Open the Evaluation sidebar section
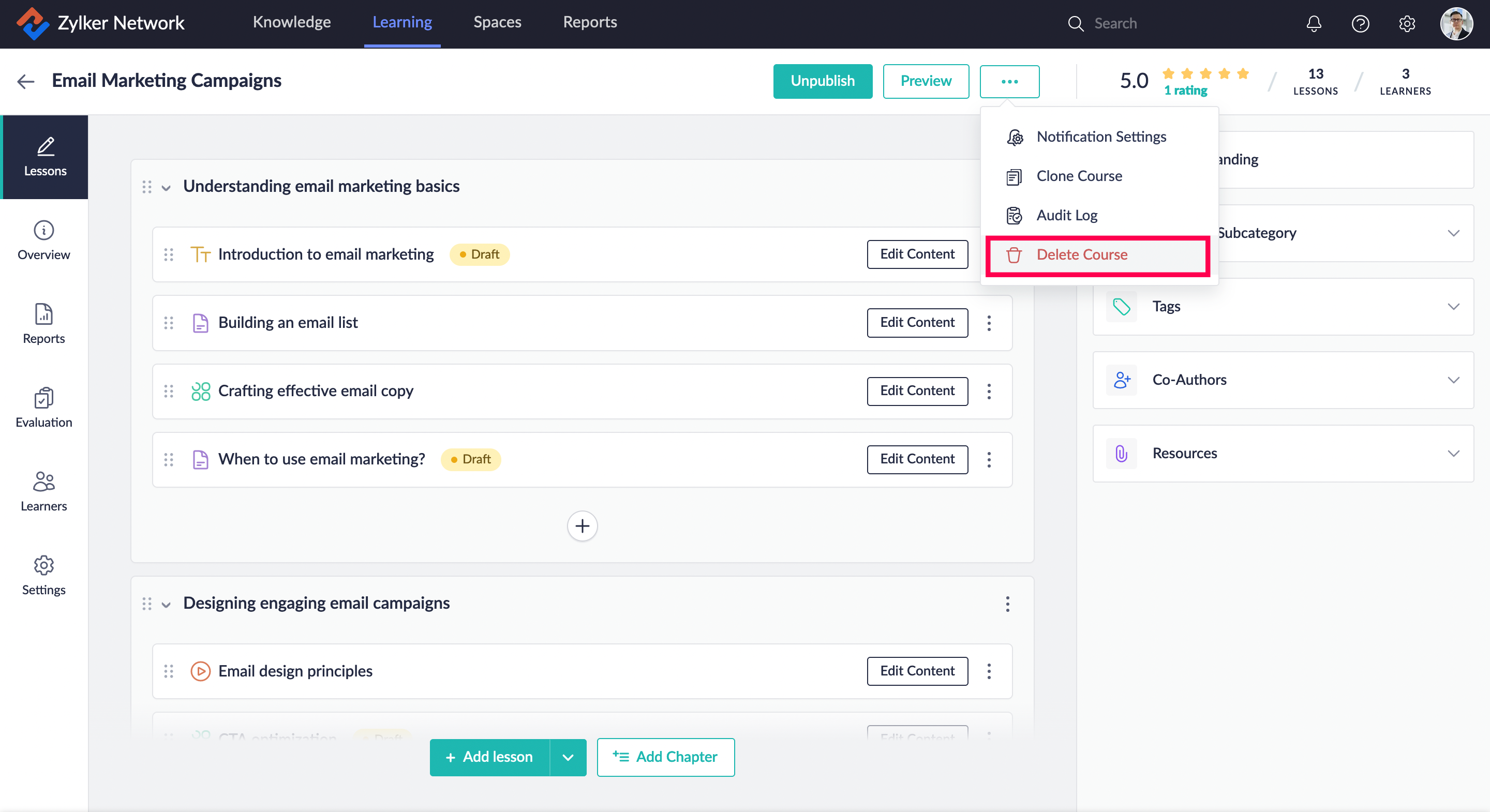The image size is (1490, 812). 44,407
